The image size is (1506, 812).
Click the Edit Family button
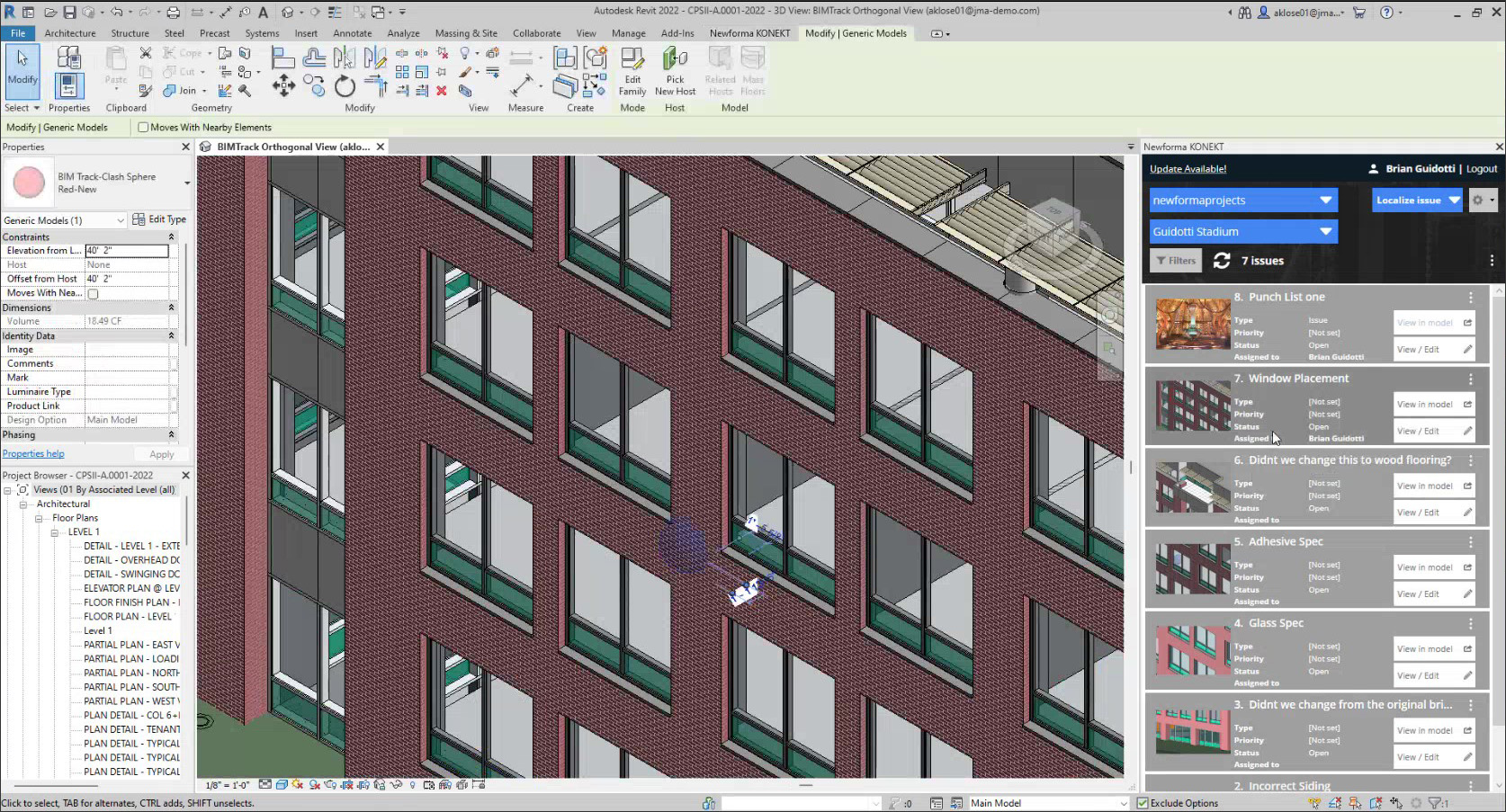click(x=632, y=72)
